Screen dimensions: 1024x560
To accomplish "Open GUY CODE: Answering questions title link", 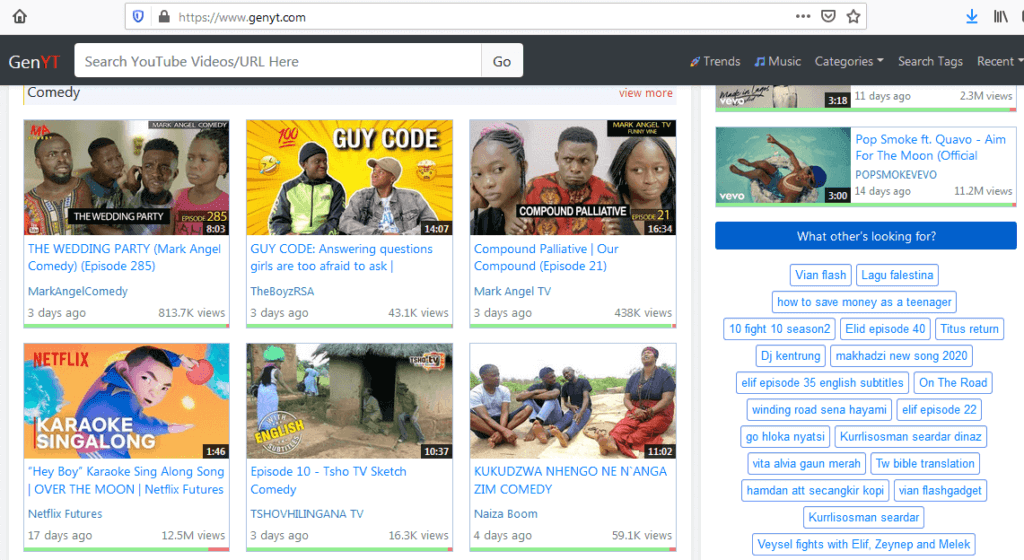I will pos(341,257).
